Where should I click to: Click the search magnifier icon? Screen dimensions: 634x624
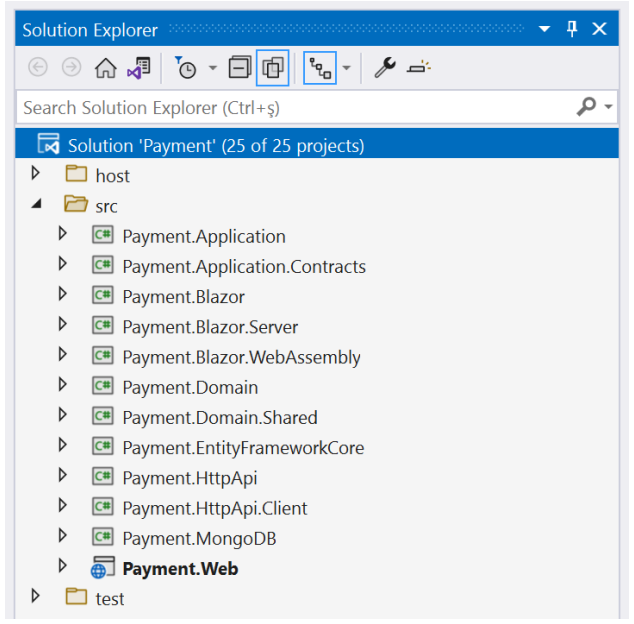click(x=586, y=107)
